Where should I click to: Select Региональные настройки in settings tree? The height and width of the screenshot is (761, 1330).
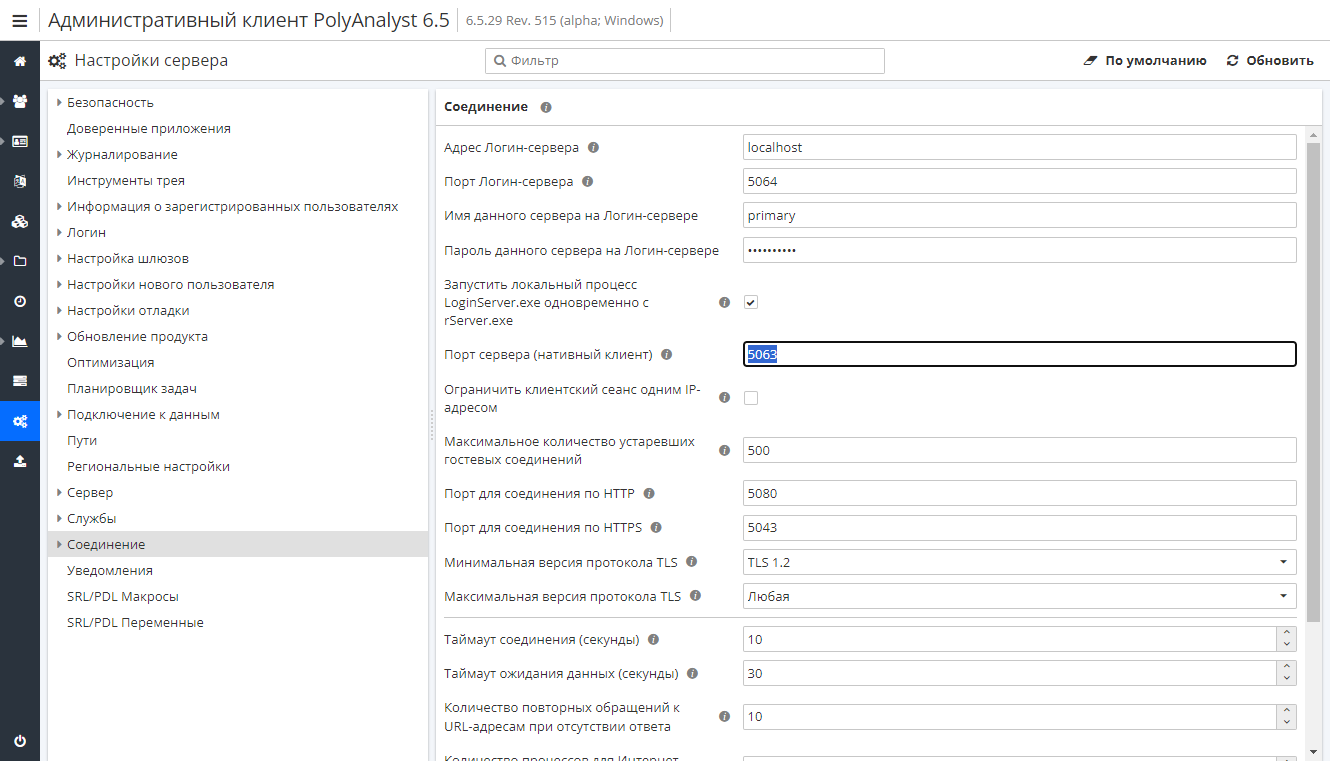coord(148,466)
